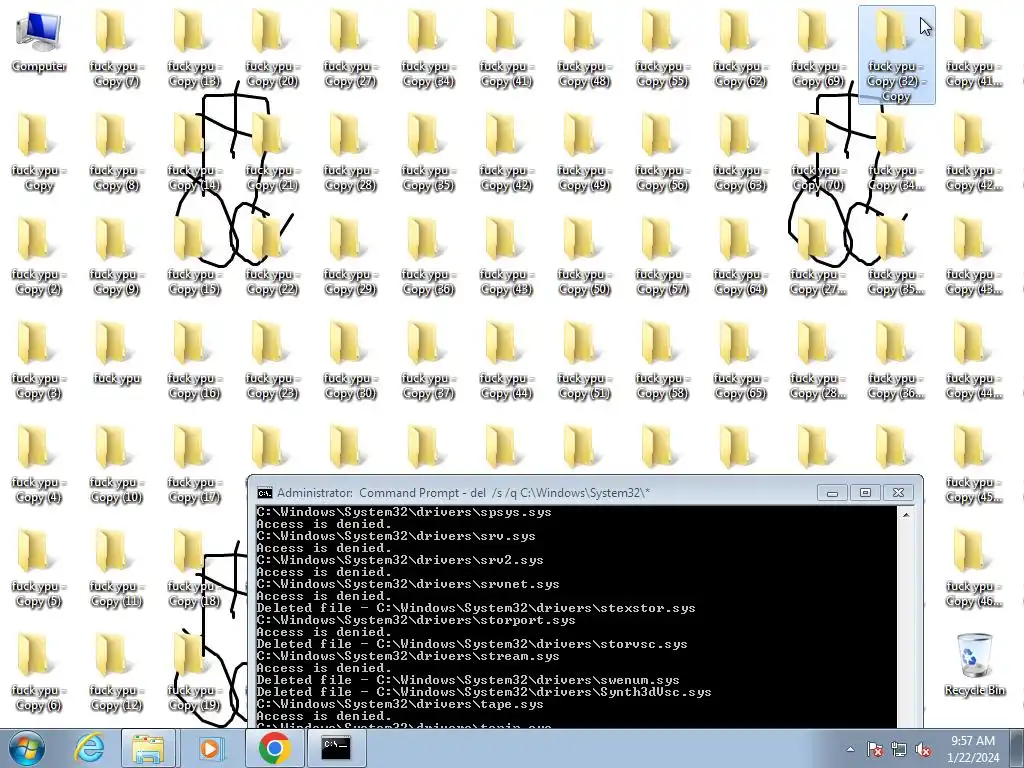Select folder 'fuck ypu - Copy (49)'
The width and height of the screenshot is (1024, 768).
(584, 153)
